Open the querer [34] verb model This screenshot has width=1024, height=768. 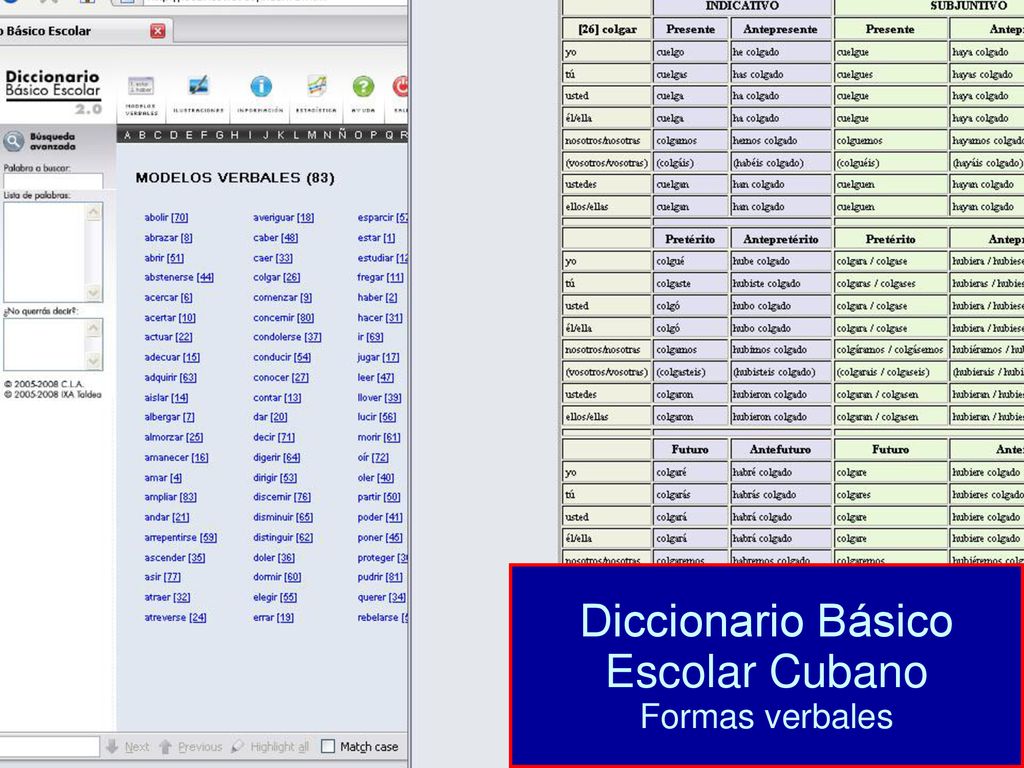381,598
